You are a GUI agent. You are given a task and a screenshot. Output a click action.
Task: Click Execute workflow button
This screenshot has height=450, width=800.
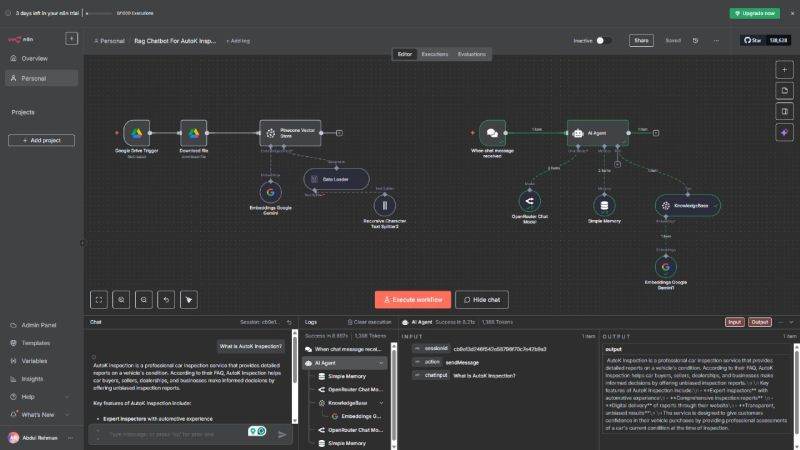[413, 300]
